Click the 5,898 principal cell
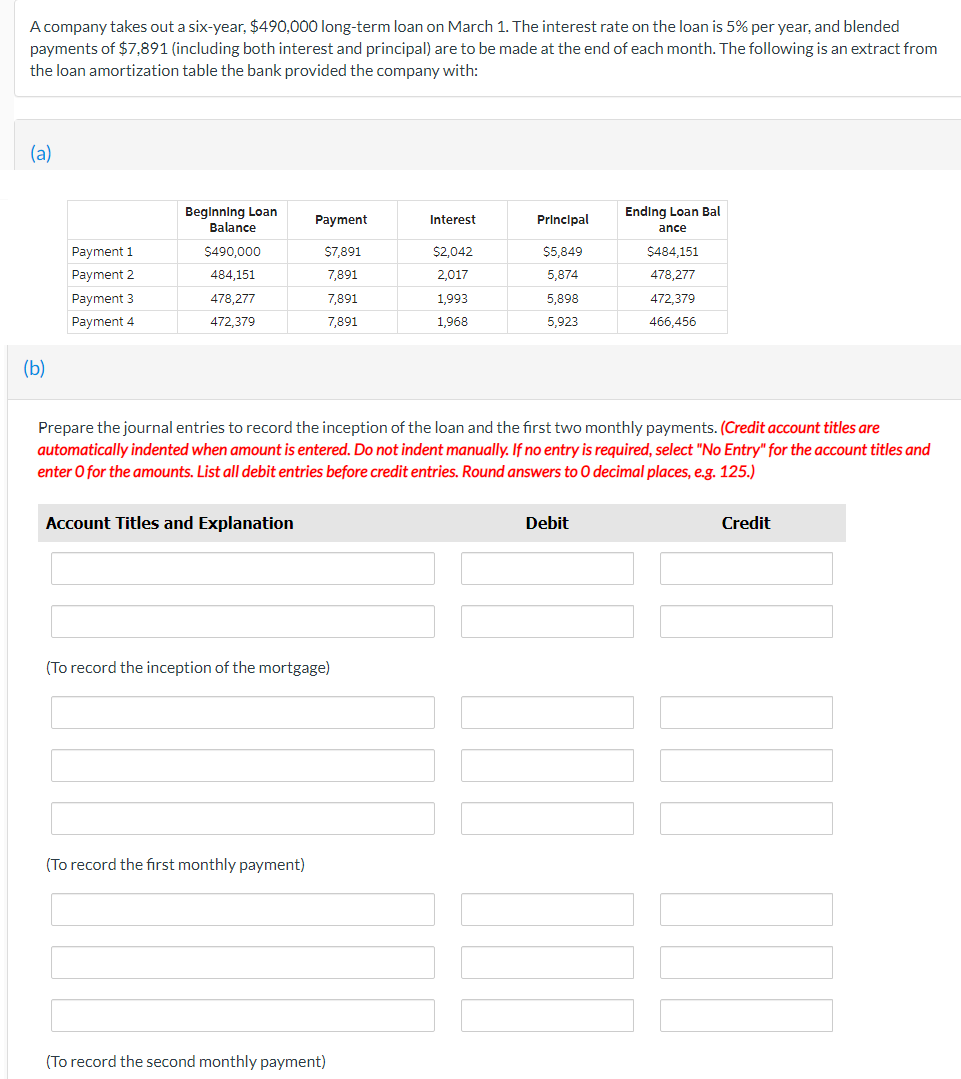 (563, 299)
